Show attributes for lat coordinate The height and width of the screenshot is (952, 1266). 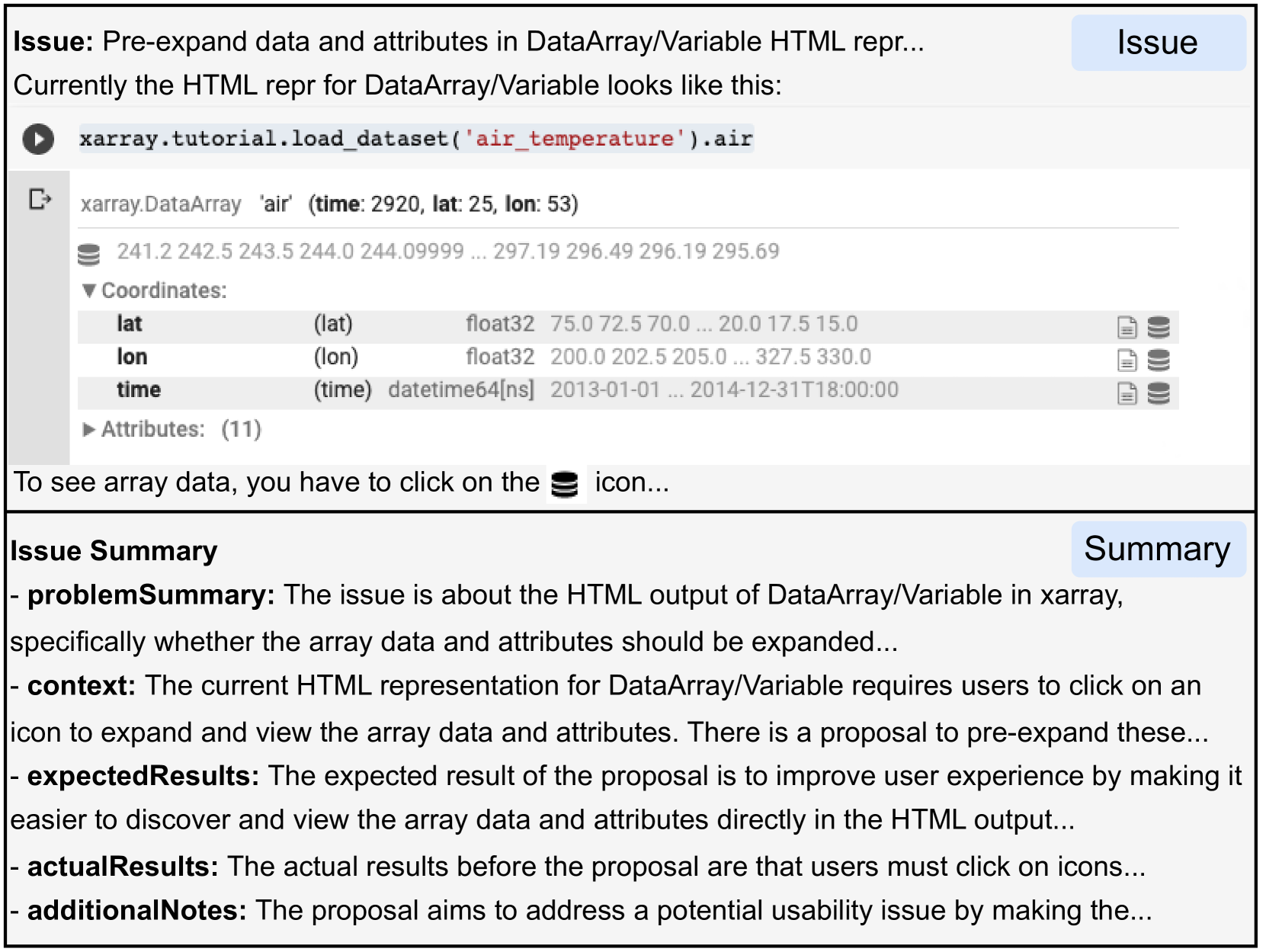pyautogui.click(x=1127, y=328)
